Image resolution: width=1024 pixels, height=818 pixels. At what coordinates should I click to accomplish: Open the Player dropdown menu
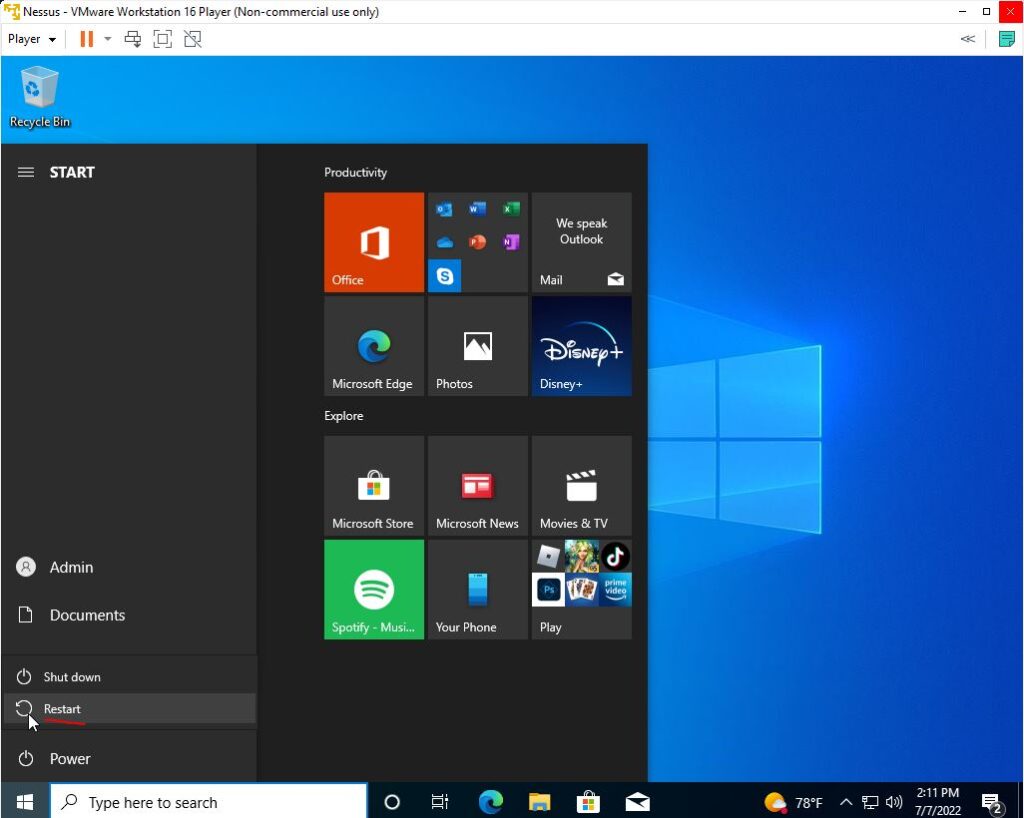pyautogui.click(x=31, y=39)
